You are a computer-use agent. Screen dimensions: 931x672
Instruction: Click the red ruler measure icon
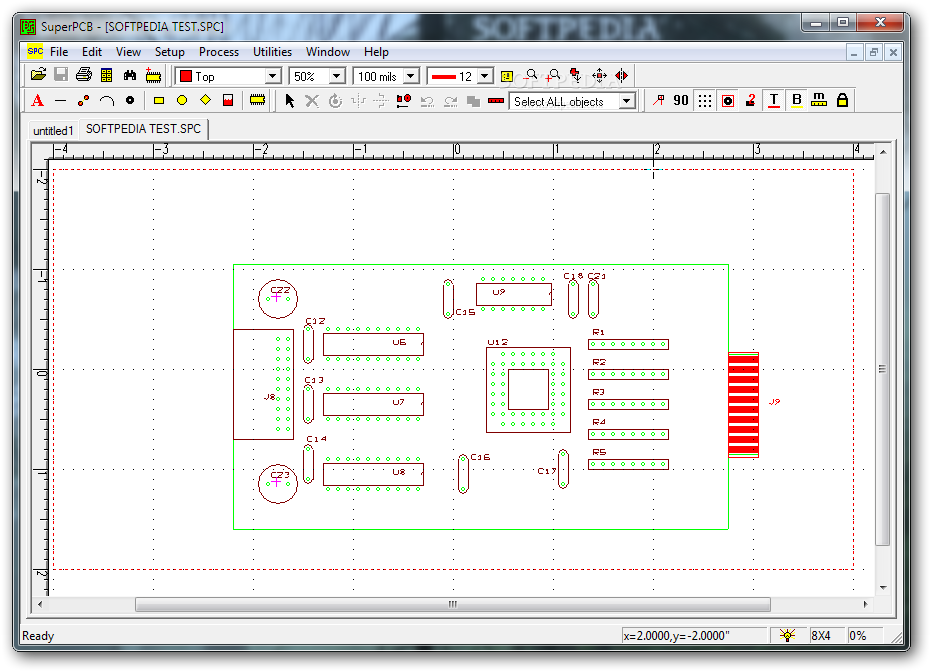496,101
